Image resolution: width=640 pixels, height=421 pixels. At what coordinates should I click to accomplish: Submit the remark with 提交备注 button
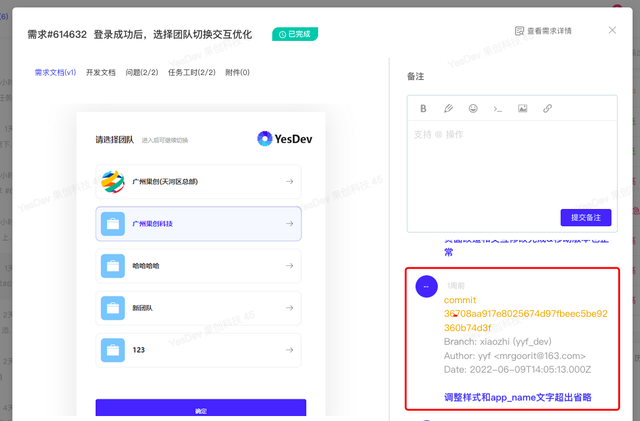click(x=586, y=218)
